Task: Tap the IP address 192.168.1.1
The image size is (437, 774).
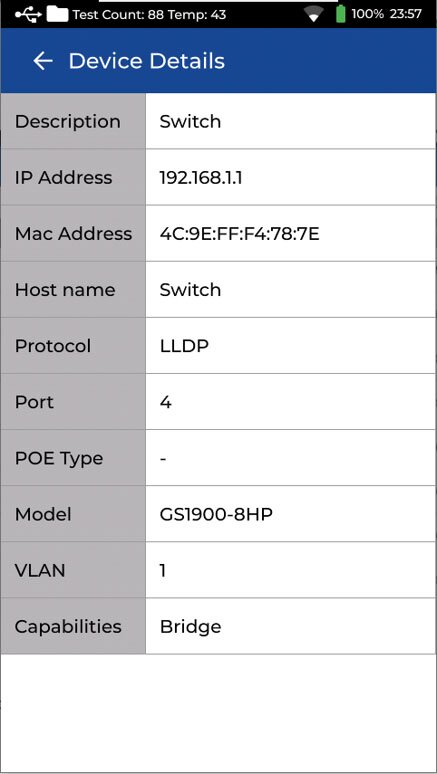Action: coord(201,178)
